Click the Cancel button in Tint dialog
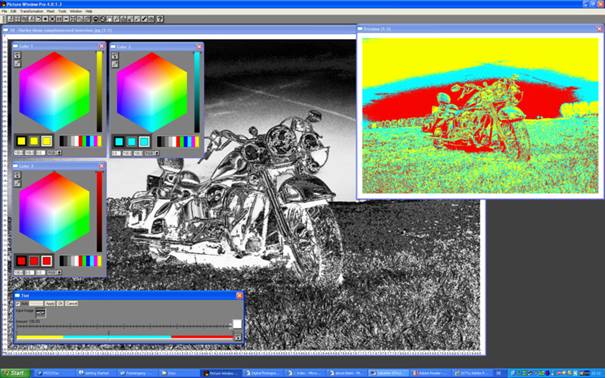The width and height of the screenshot is (605, 378). [71, 304]
